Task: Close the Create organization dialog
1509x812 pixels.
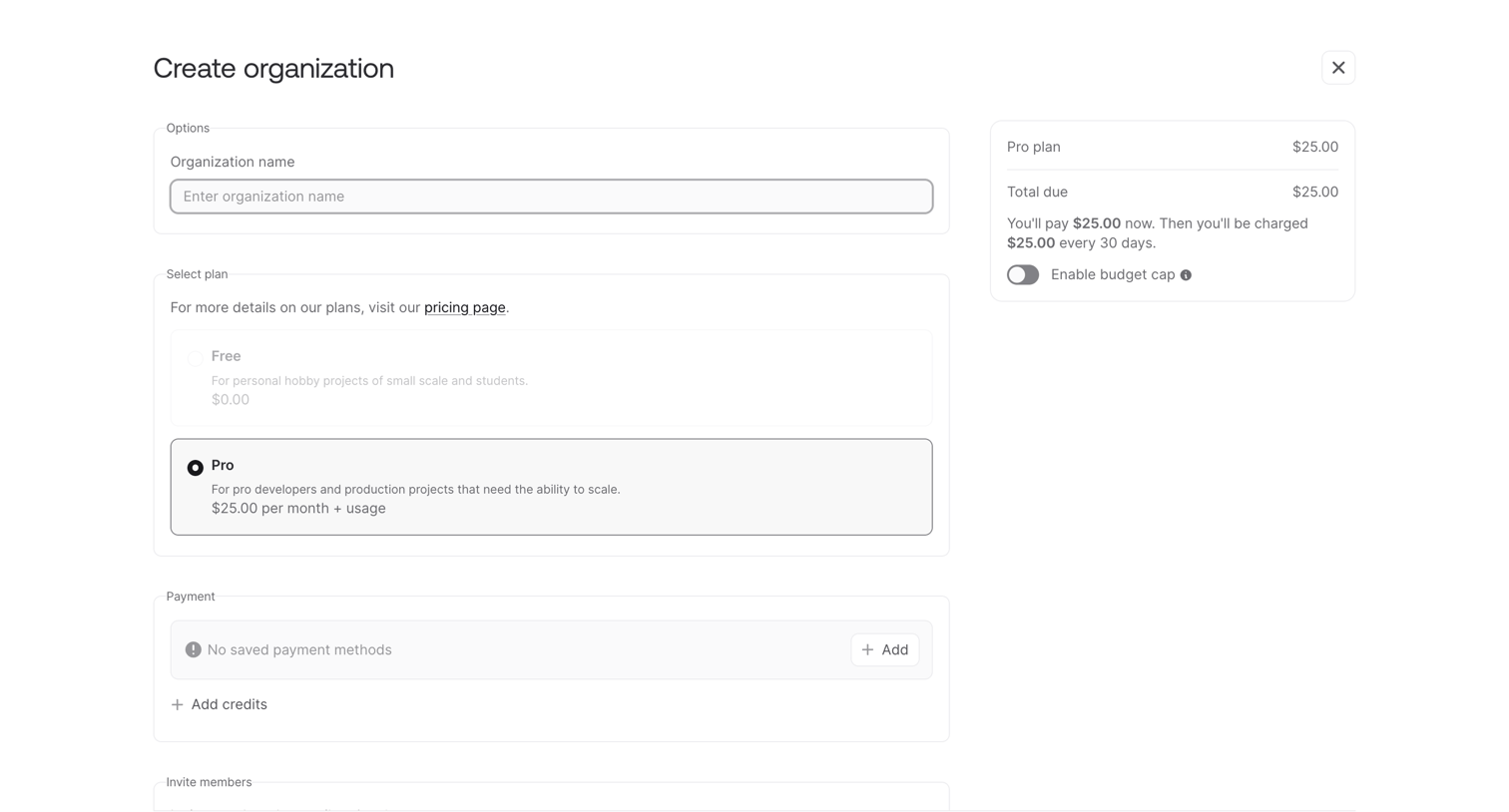Action: (1337, 68)
